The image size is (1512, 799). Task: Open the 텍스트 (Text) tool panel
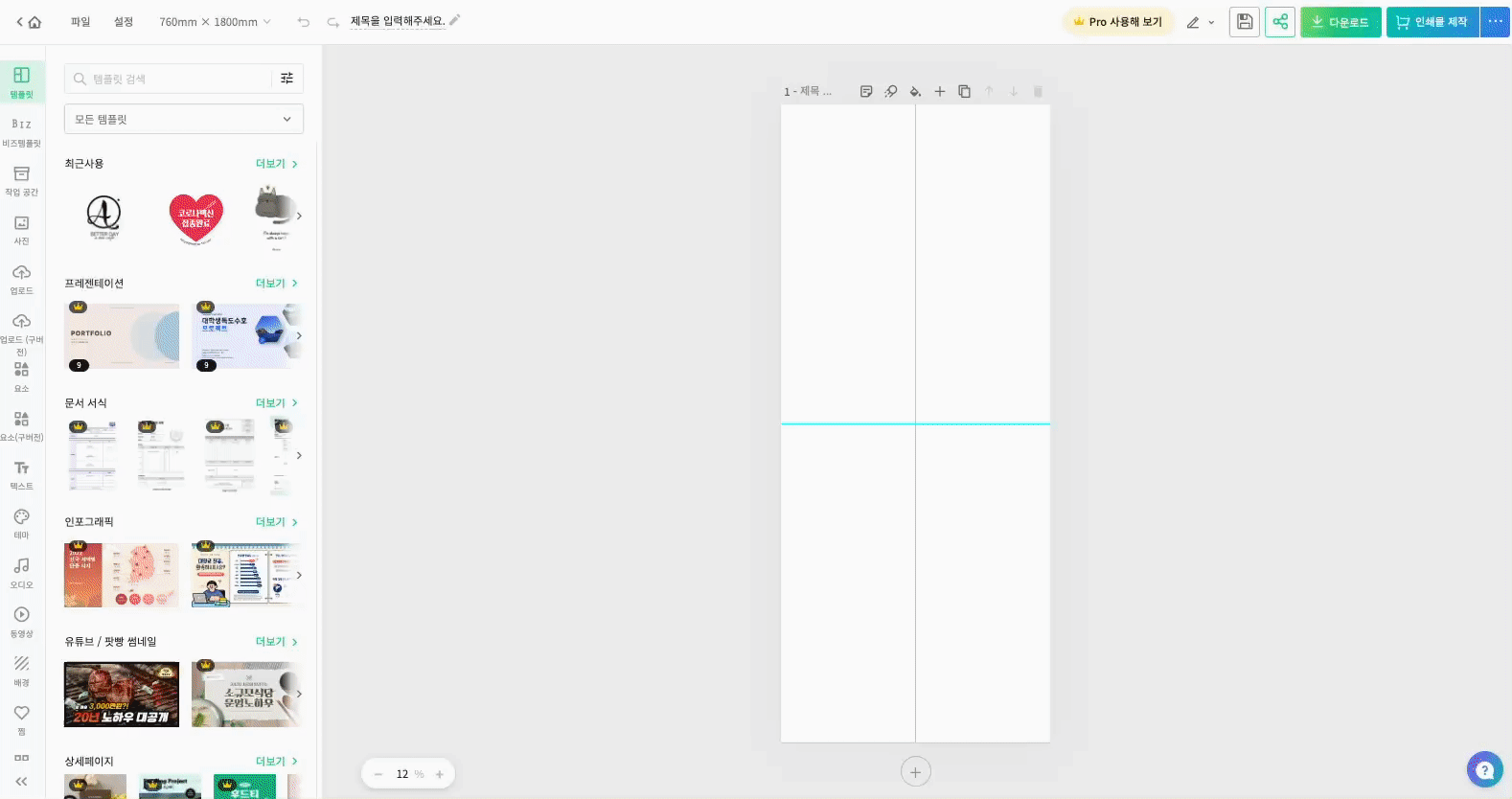[21, 474]
